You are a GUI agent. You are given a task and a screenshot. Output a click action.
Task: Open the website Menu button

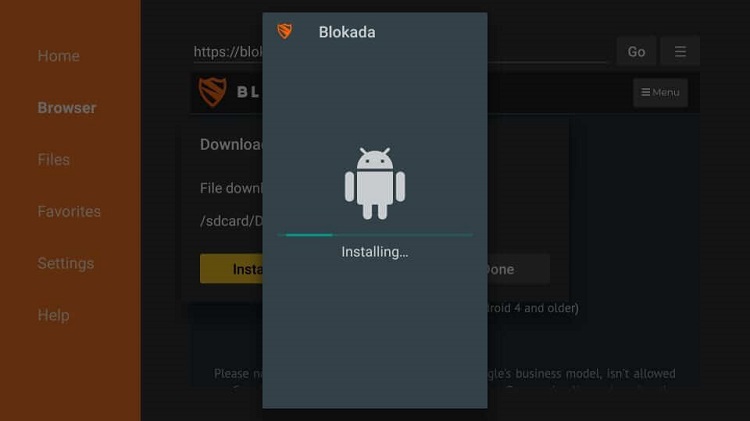(661, 92)
